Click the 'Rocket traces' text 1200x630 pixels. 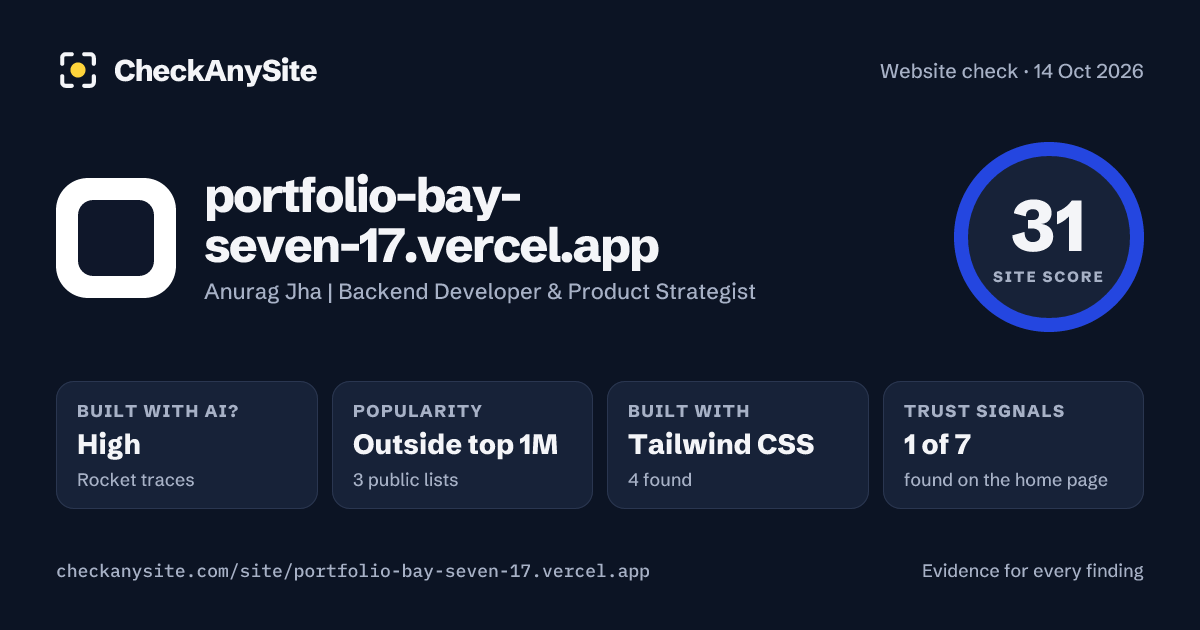[136, 480]
